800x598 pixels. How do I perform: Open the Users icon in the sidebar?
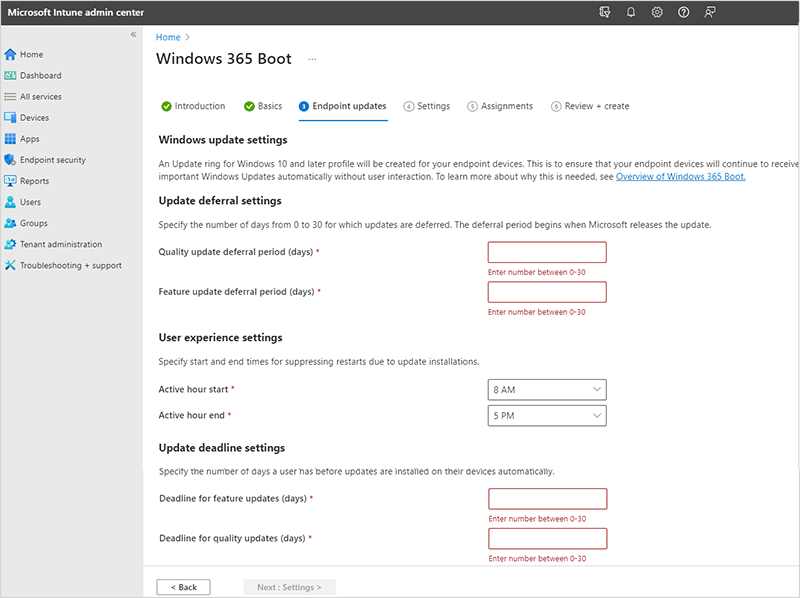pos(10,202)
